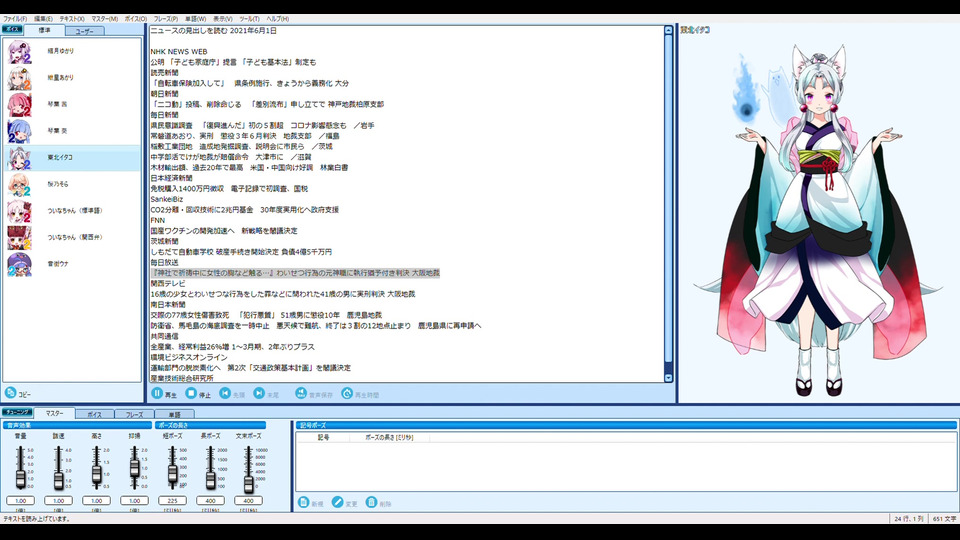
Task: Click the 東北イタコ character illustration
Action: pos(817,220)
